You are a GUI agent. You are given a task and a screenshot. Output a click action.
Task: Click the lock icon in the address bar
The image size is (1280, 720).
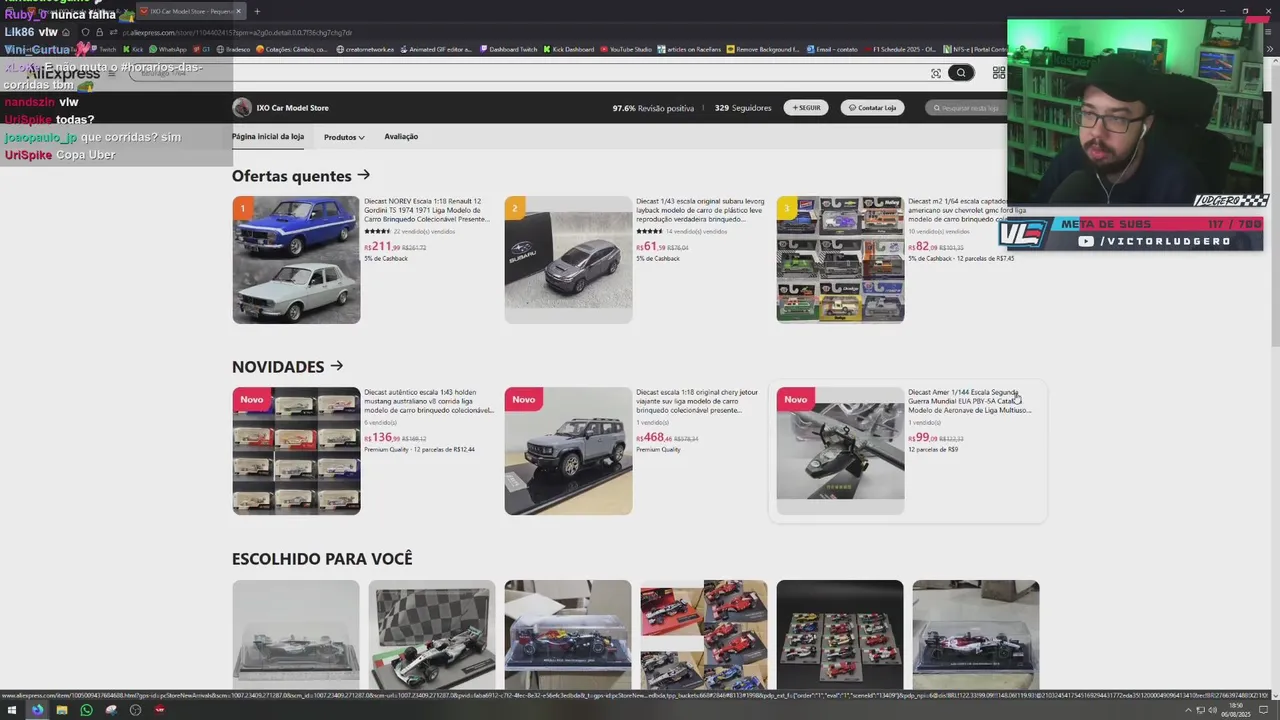[99, 33]
